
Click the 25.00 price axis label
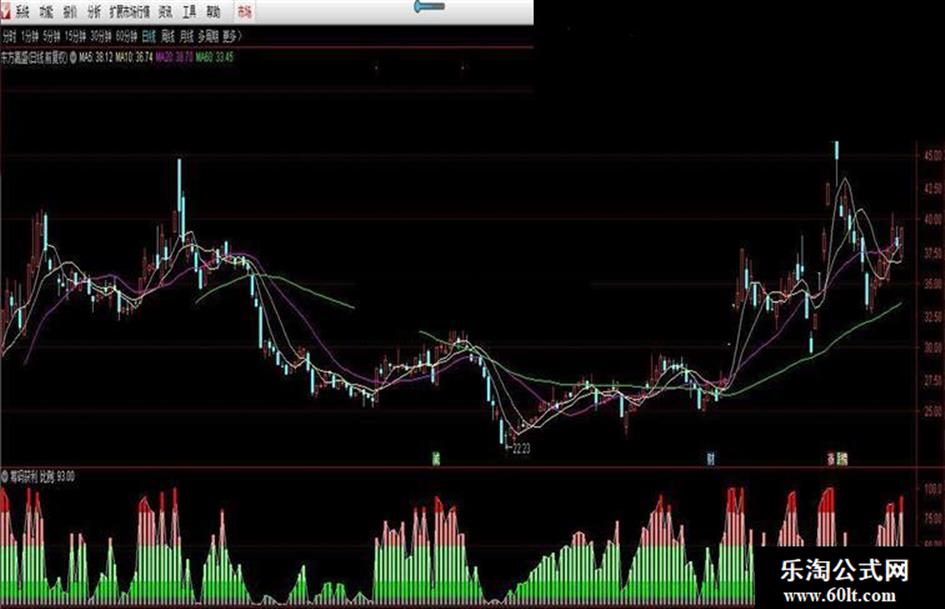tap(932, 411)
